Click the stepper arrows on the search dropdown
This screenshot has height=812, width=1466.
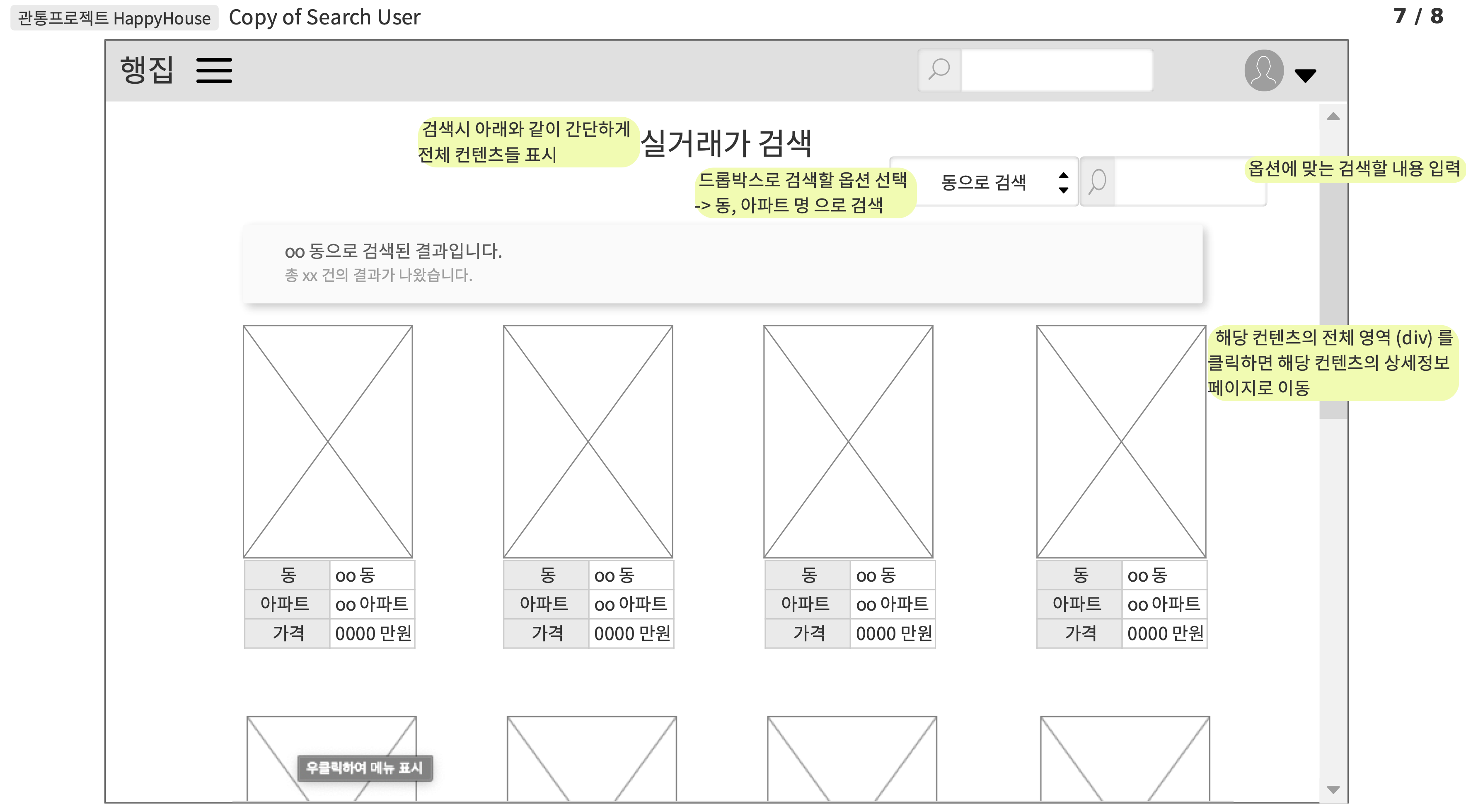[x=1063, y=183]
